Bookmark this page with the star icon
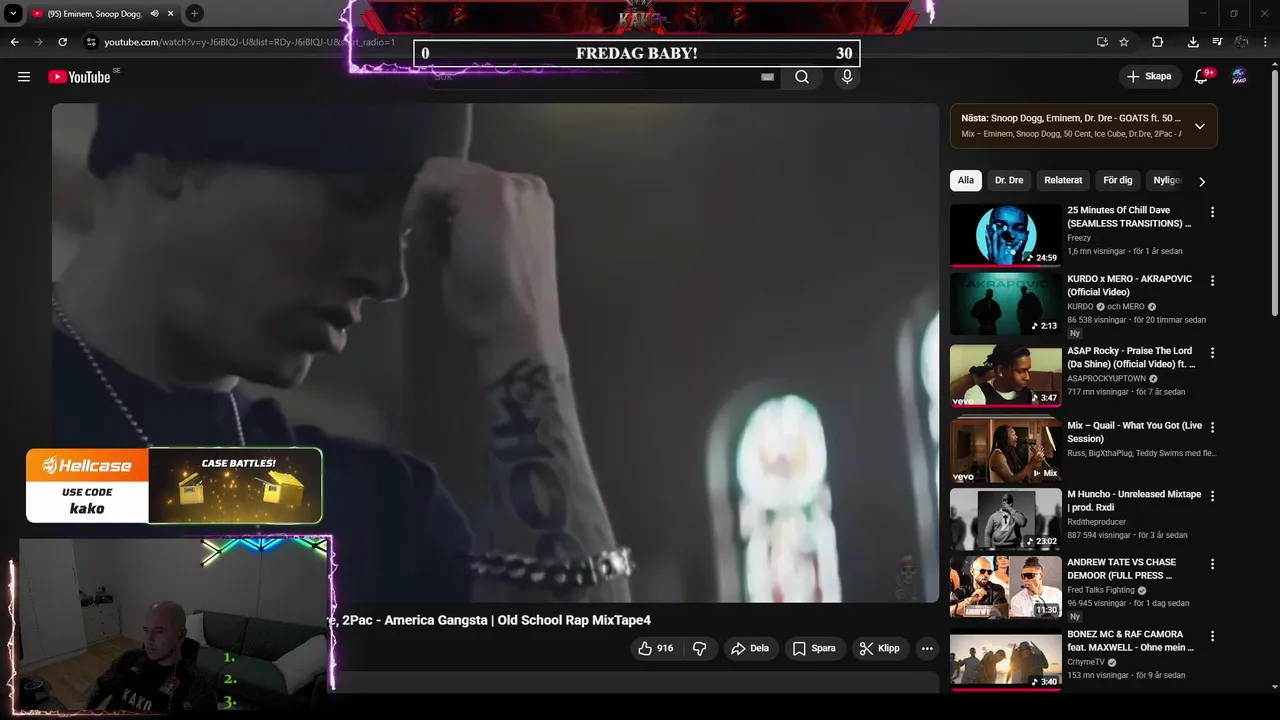The height and width of the screenshot is (720, 1280). (1124, 42)
